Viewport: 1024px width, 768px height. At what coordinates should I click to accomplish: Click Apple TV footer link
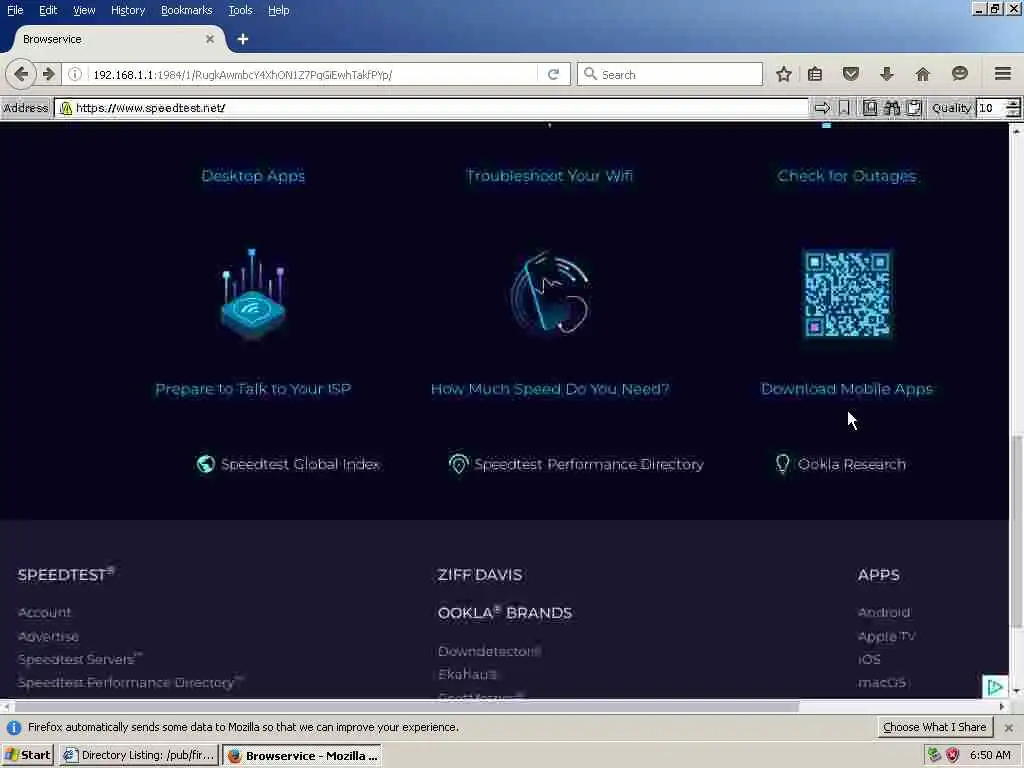point(886,636)
